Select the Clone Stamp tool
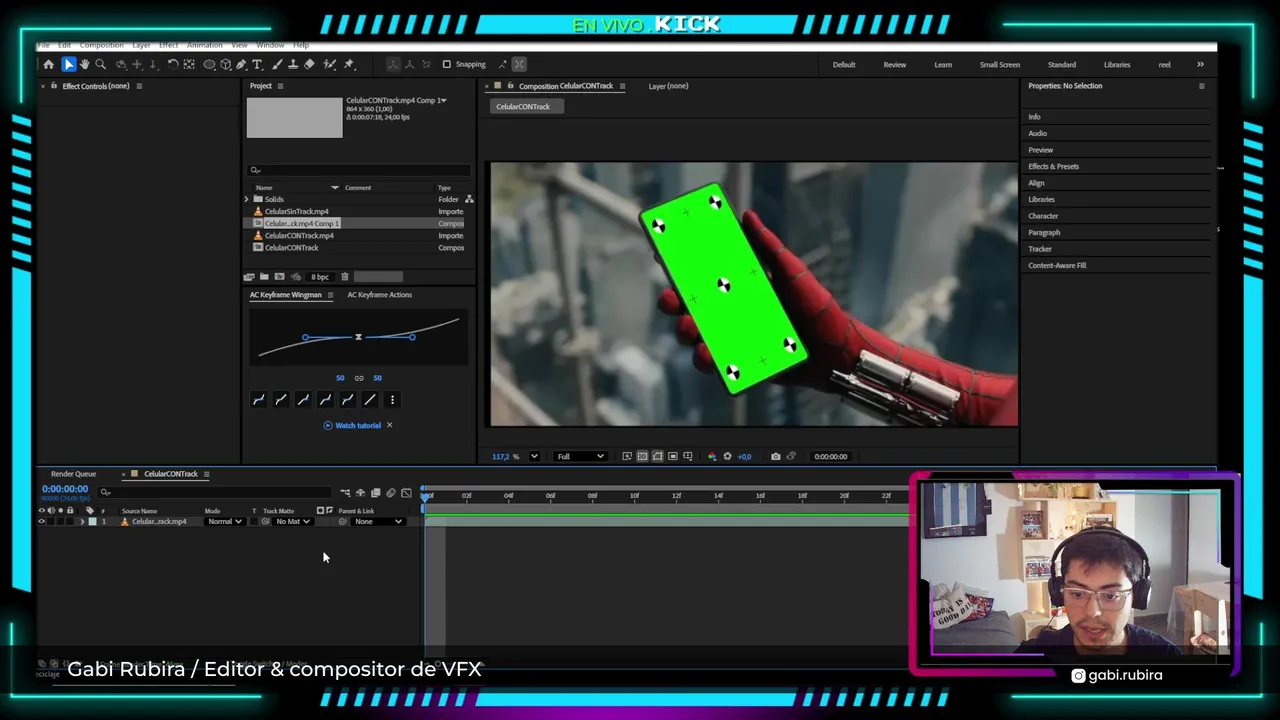The height and width of the screenshot is (720, 1280). pyautogui.click(x=292, y=64)
